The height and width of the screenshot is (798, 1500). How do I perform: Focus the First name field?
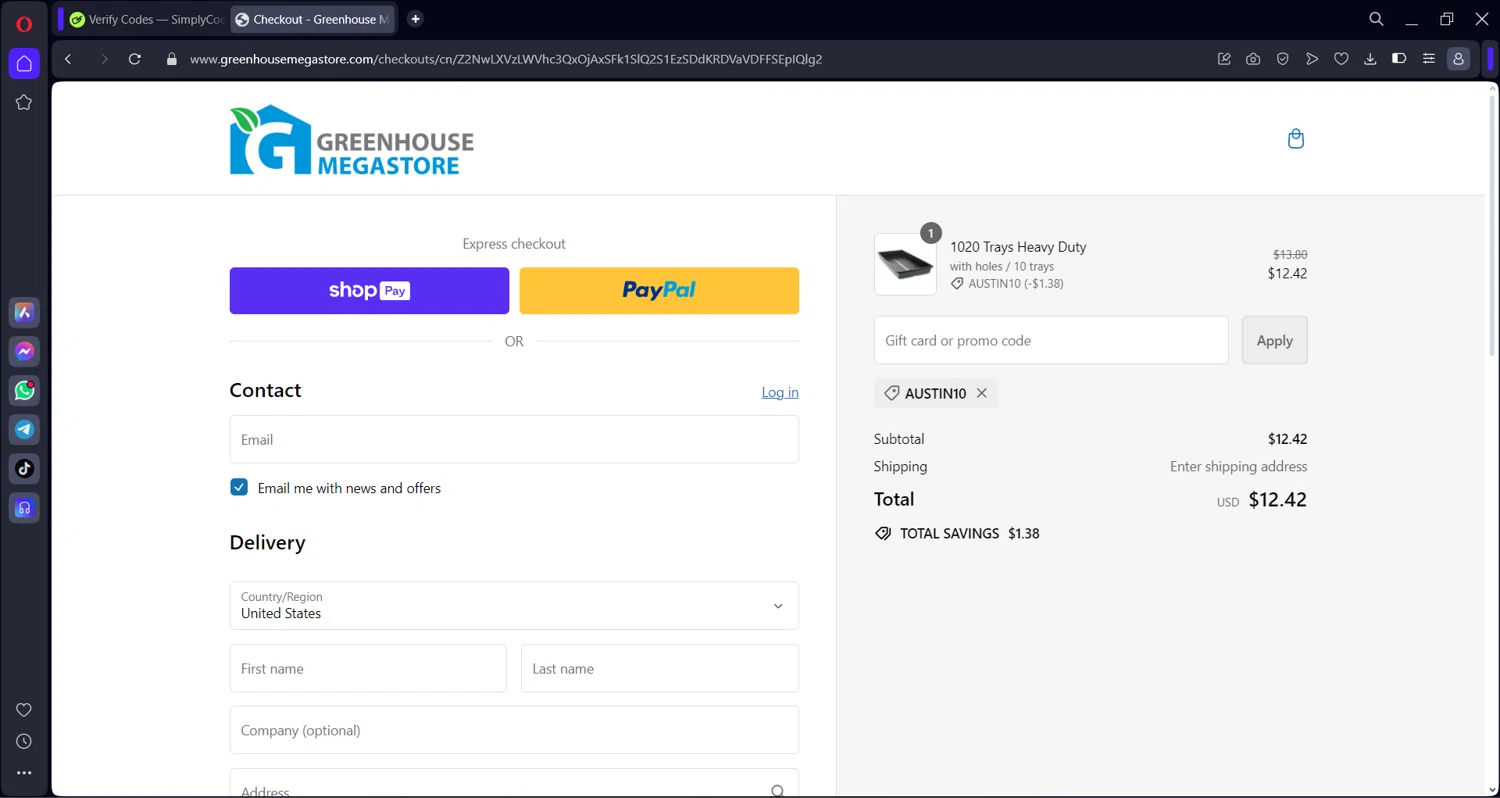(368, 668)
